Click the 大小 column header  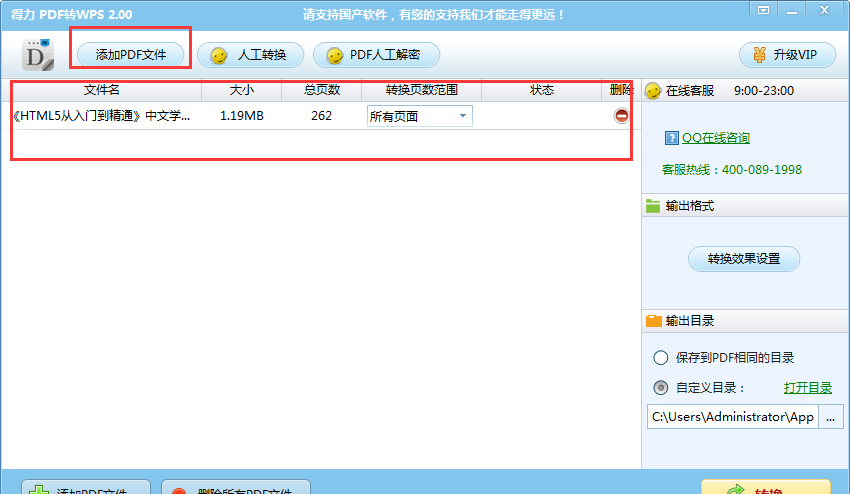(242, 90)
